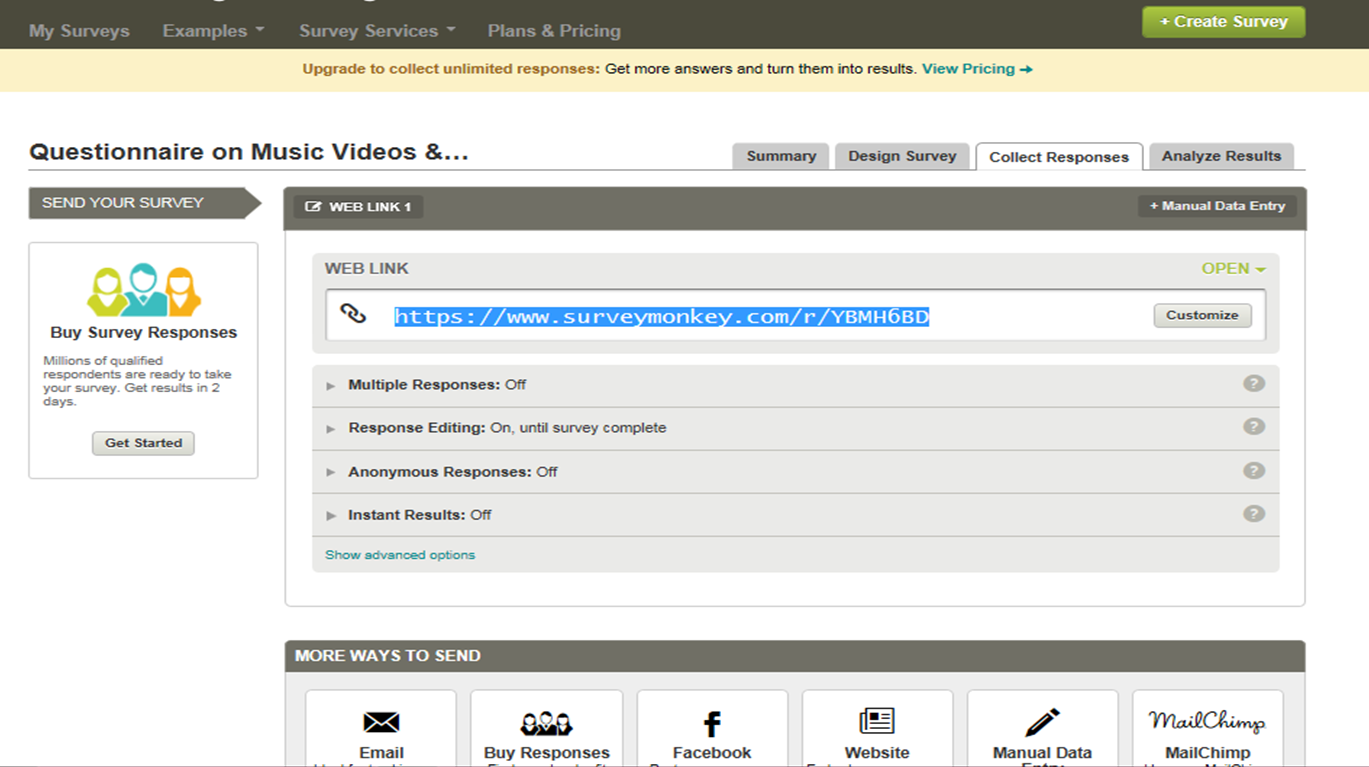This screenshot has height=767, width=1369.
Task: Click the + Manual Data Entry header button
Action: [1217, 206]
